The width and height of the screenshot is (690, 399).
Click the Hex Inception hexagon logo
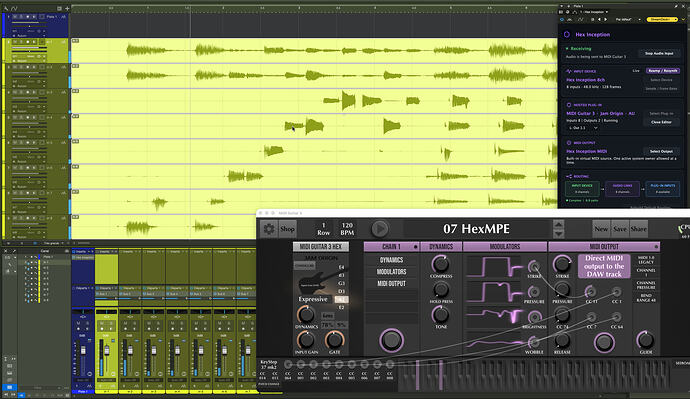[x=567, y=34]
